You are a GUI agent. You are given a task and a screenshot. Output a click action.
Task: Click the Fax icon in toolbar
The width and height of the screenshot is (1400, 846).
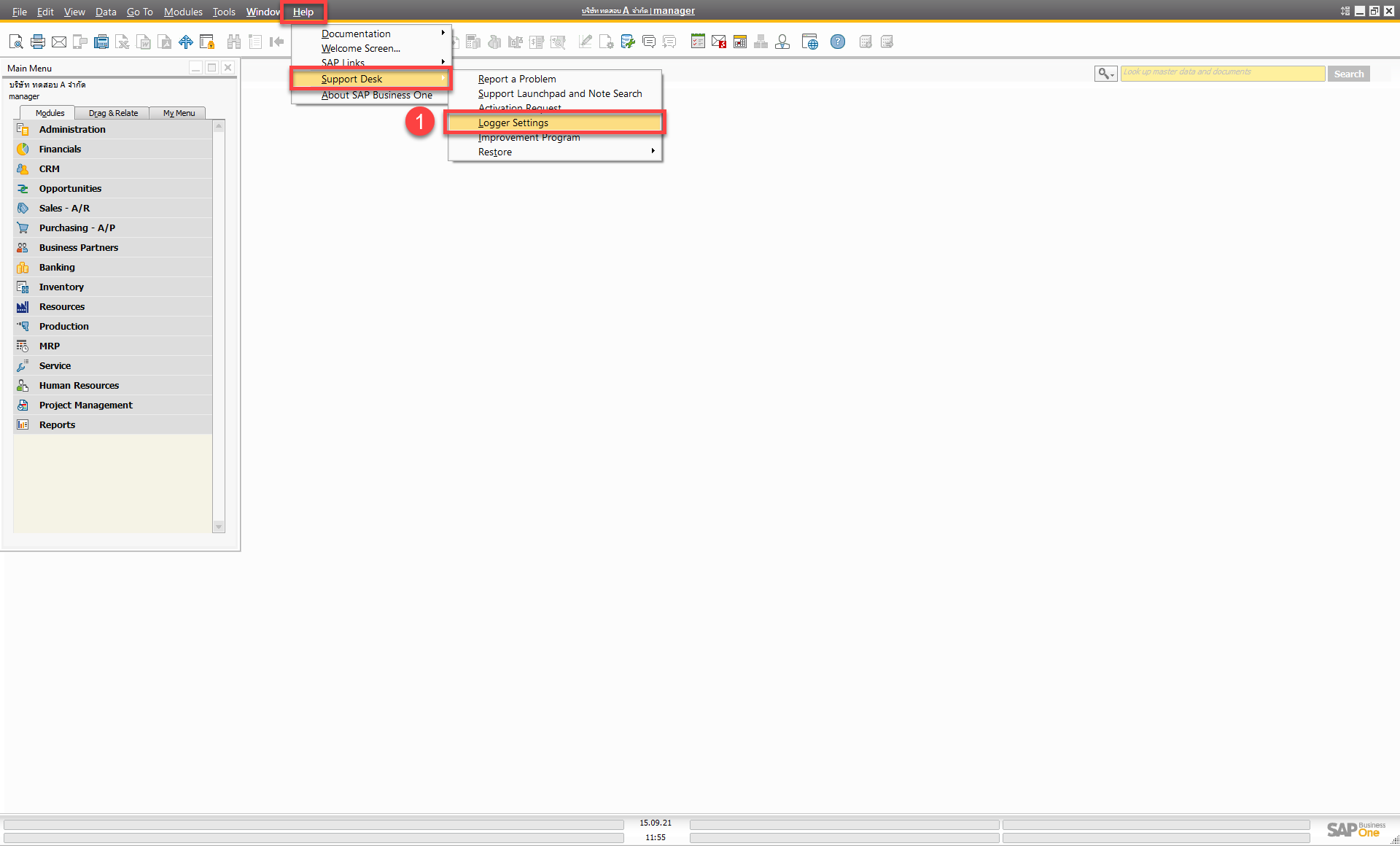coord(101,42)
